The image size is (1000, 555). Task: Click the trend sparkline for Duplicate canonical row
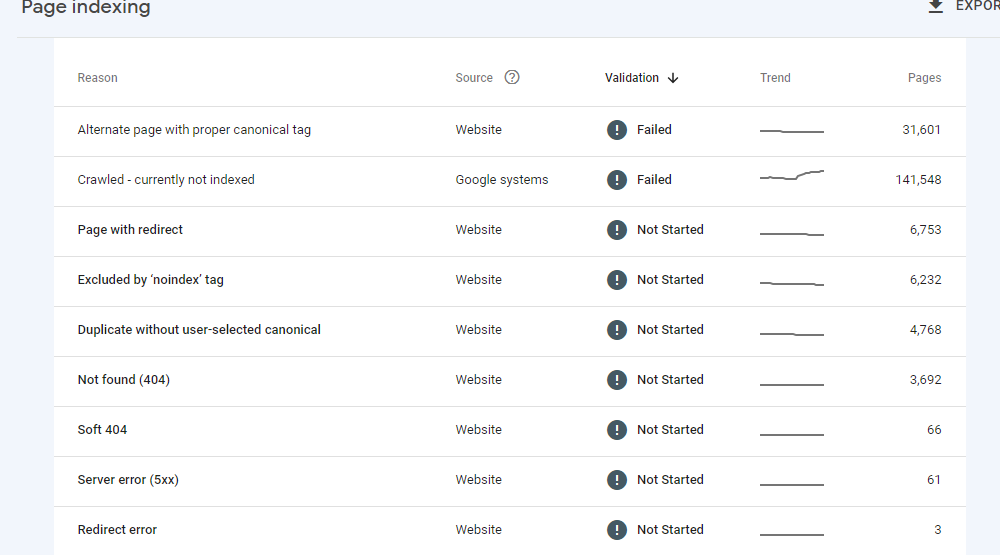click(x=791, y=334)
